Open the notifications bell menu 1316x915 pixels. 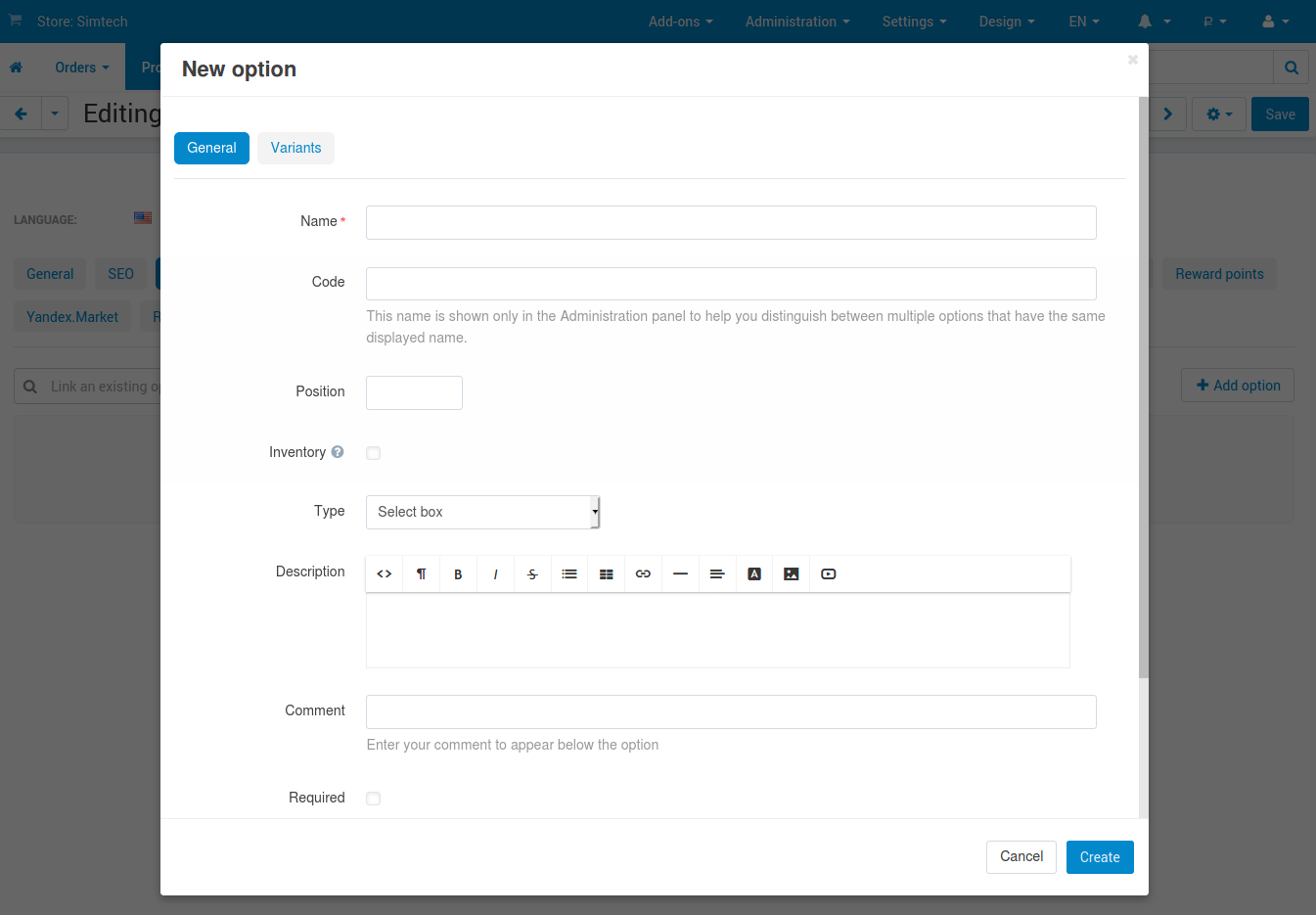pyautogui.click(x=1154, y=22)
